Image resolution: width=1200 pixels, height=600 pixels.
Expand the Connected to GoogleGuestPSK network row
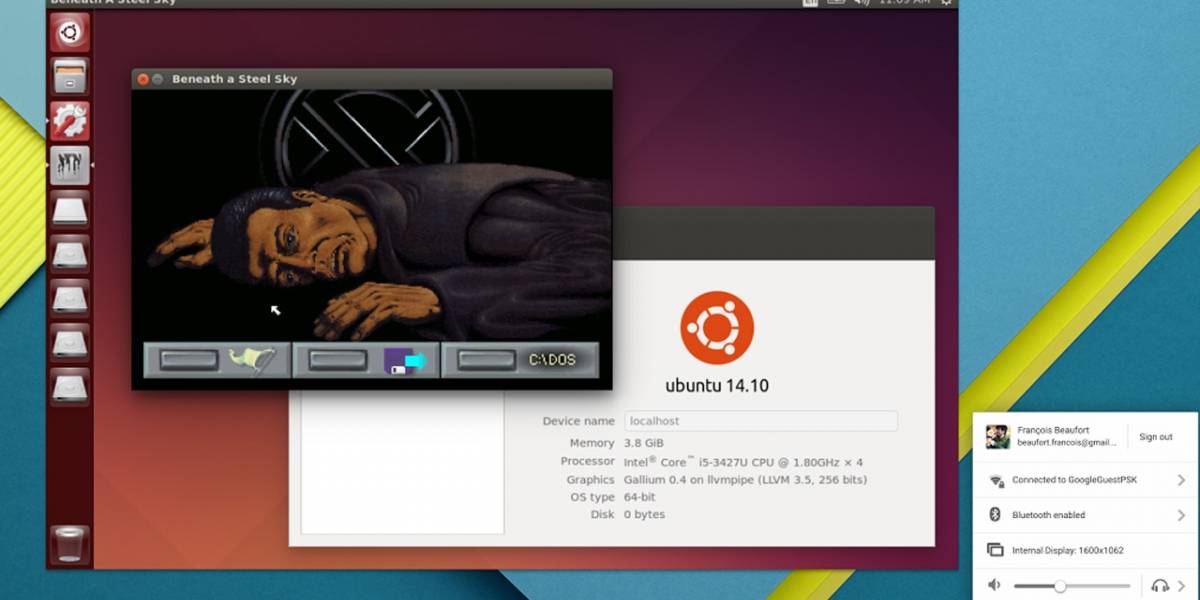coord(1085,480)
